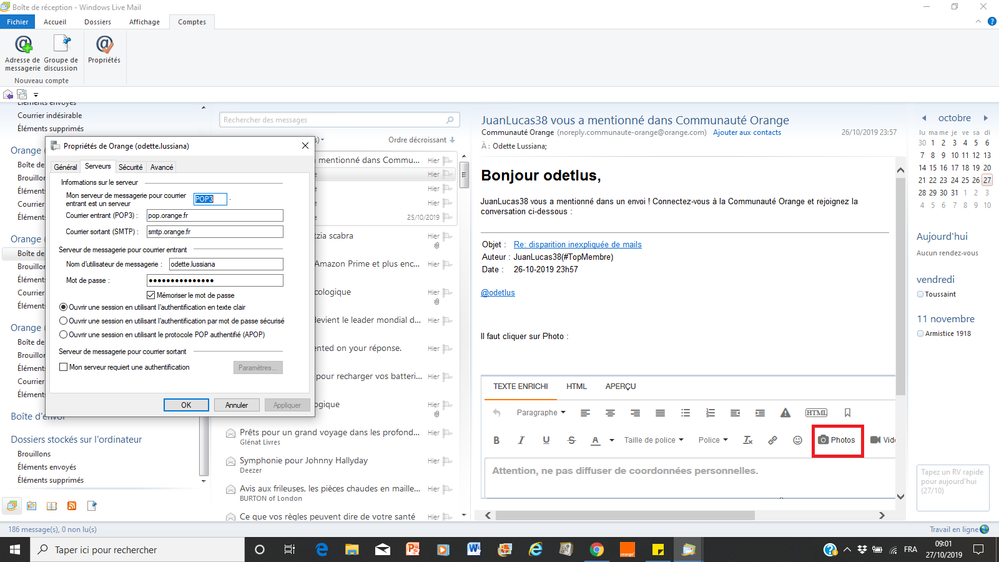Tick the Toussaint calendar event checkbox
999x562 pixels.
[x=920, y=294]
